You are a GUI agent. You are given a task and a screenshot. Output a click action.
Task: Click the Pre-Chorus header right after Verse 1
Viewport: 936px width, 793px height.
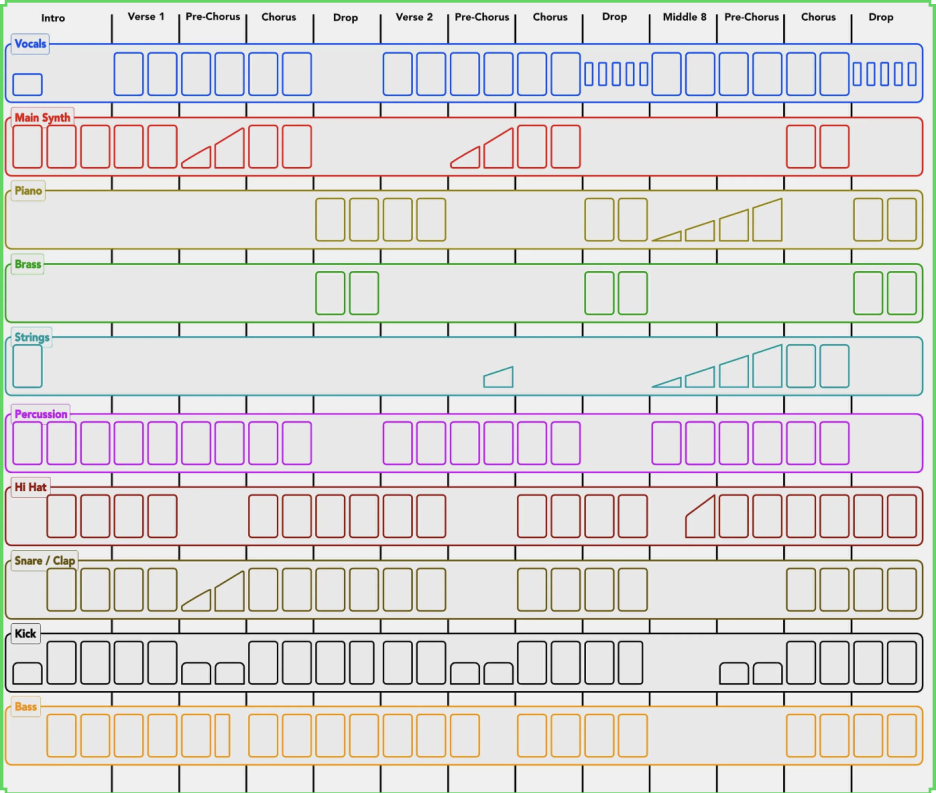[213, 17]
